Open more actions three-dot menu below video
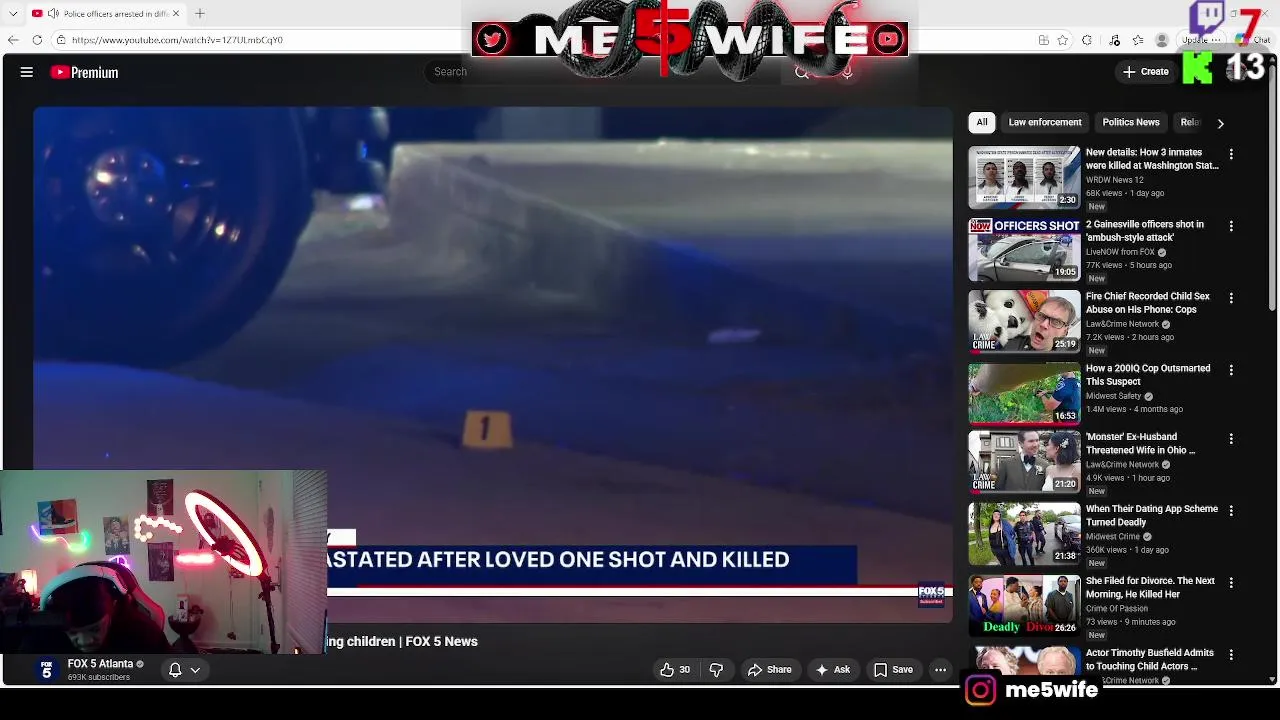 (x=940, y=670)
